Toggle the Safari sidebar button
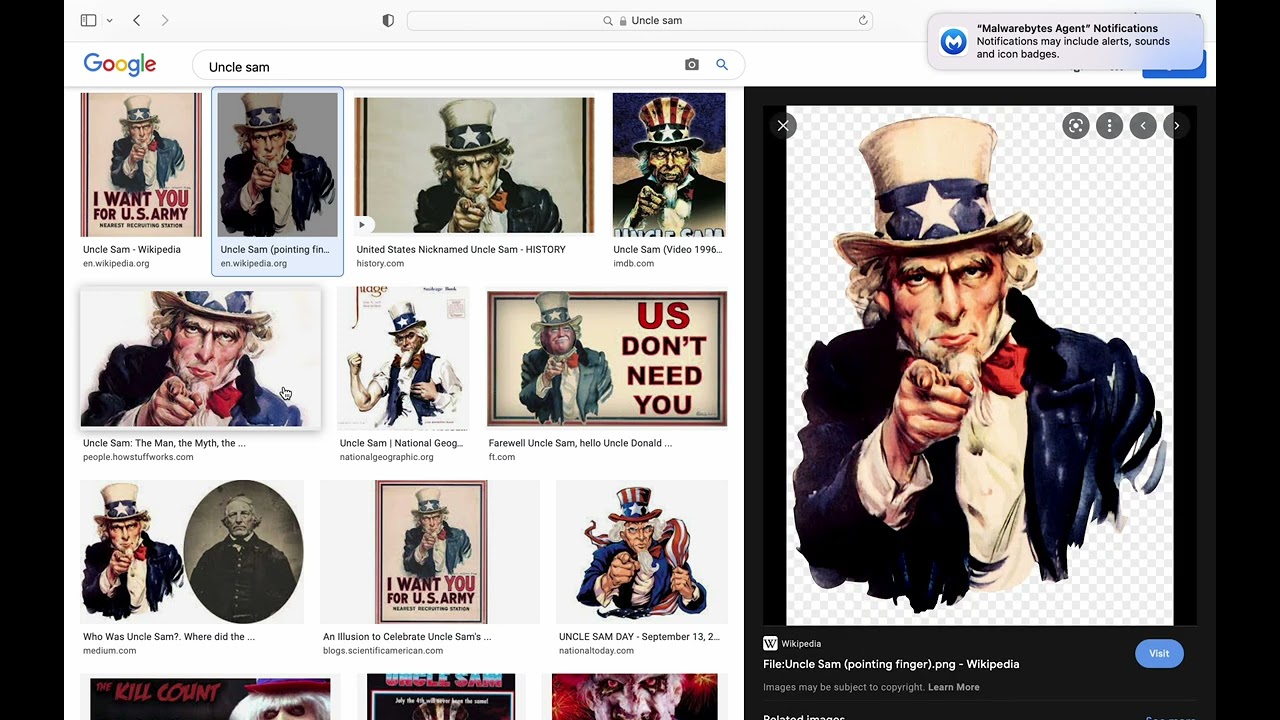 (88, 20)
